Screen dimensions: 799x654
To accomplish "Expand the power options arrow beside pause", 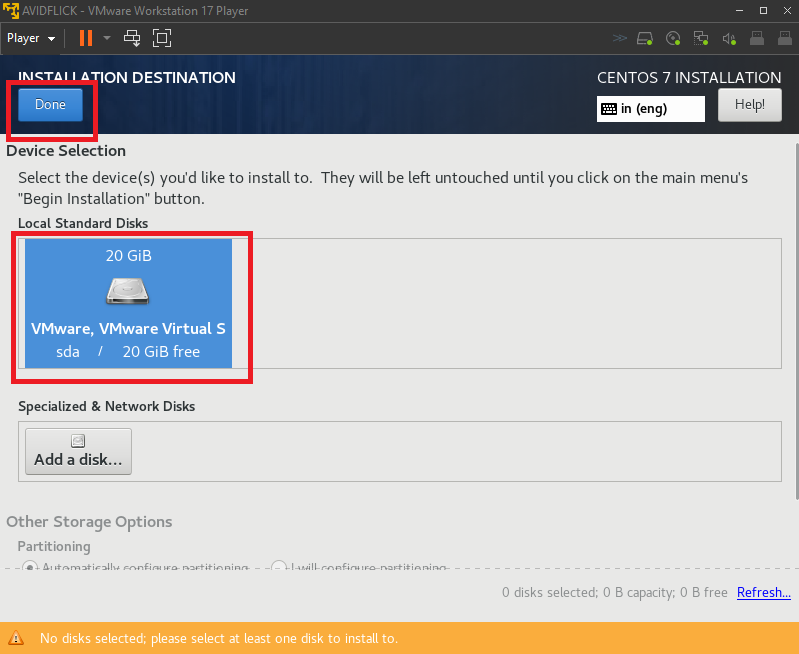I will click(x=106, y=38).
